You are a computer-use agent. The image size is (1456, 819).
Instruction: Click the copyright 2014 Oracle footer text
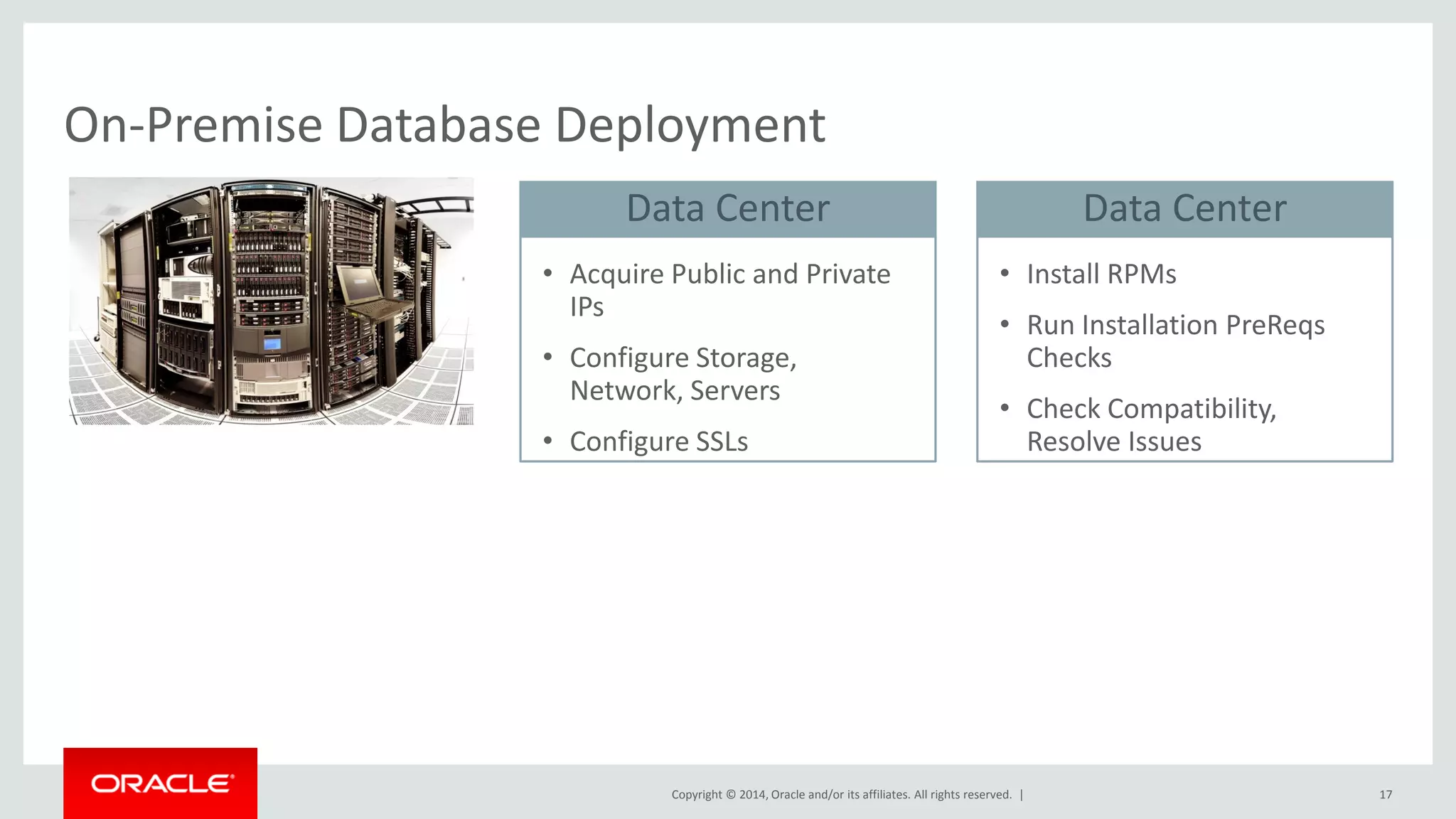(x=842, y=795)
